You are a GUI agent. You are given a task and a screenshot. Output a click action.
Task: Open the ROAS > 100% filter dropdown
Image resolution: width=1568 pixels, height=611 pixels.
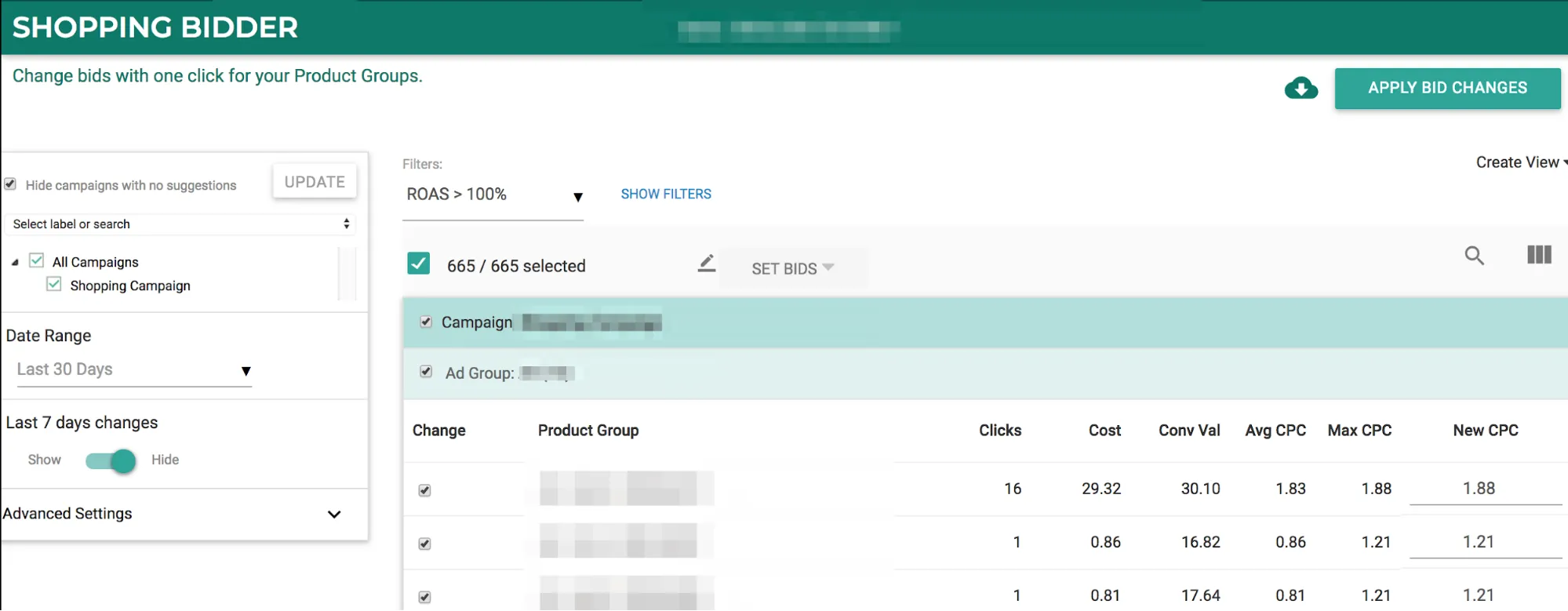click(493, 195)
